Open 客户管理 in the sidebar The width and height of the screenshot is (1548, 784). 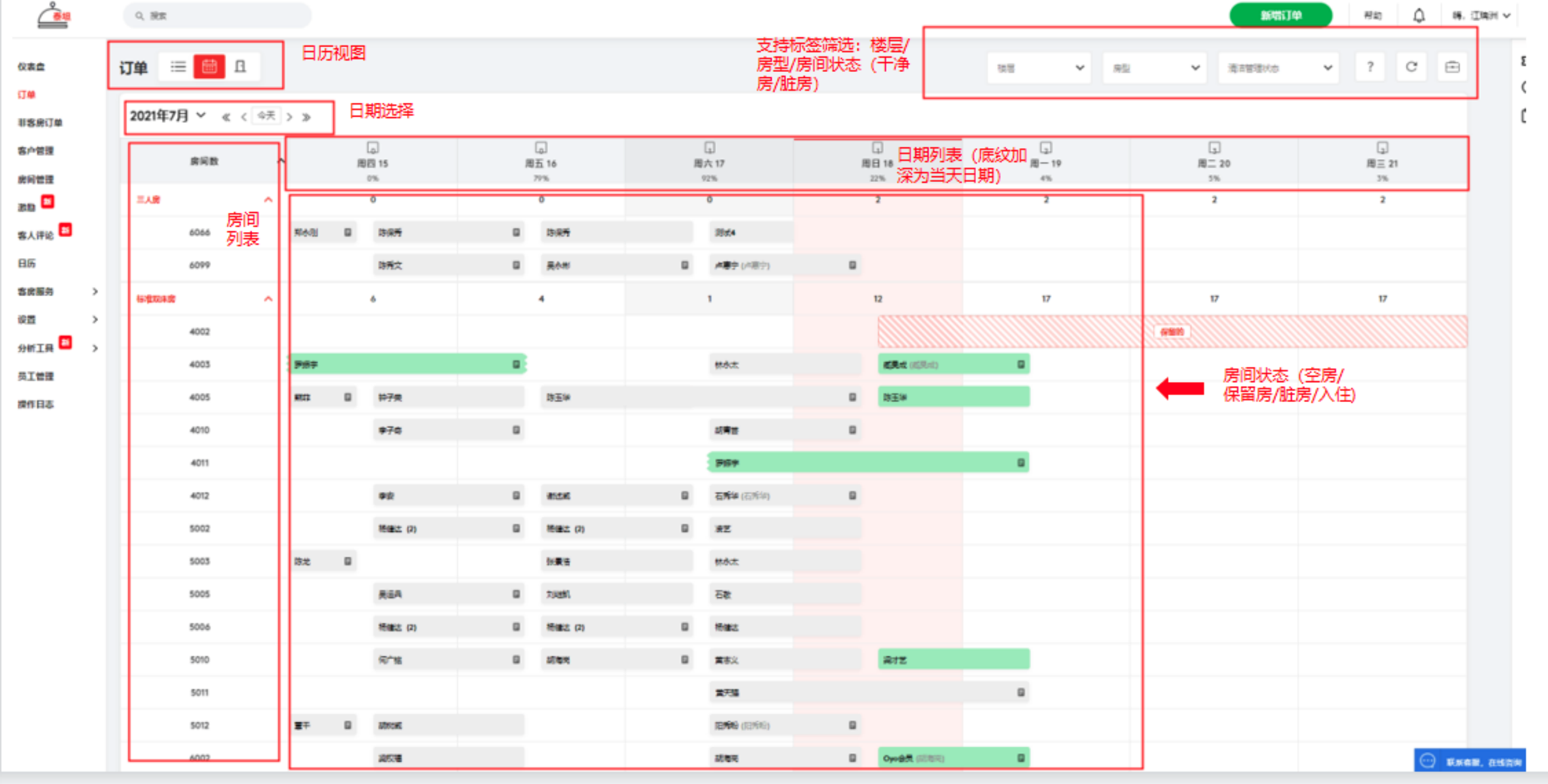click(36, 151)
